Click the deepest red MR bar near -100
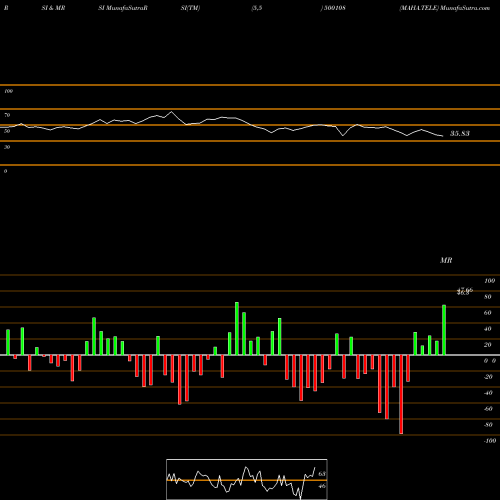The height and width of the screenshot is (500, 500). pyautogui.click(x=401, y=394)
